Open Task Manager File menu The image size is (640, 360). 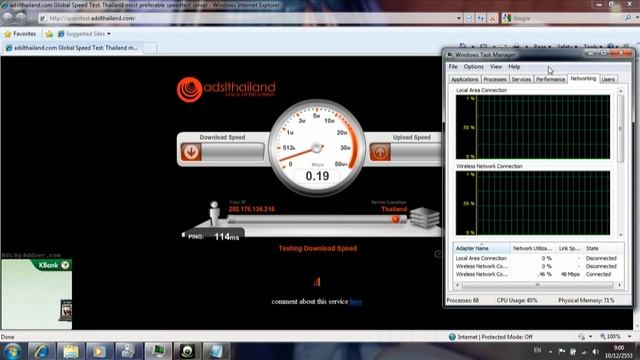coord(453,67)
